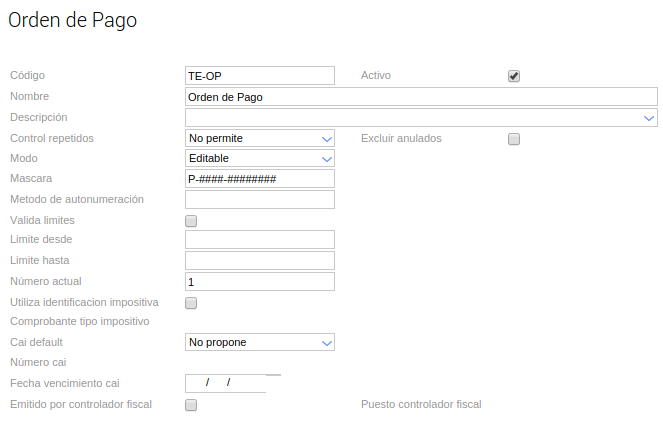Focus the Nombre text field

click(421, 97)
